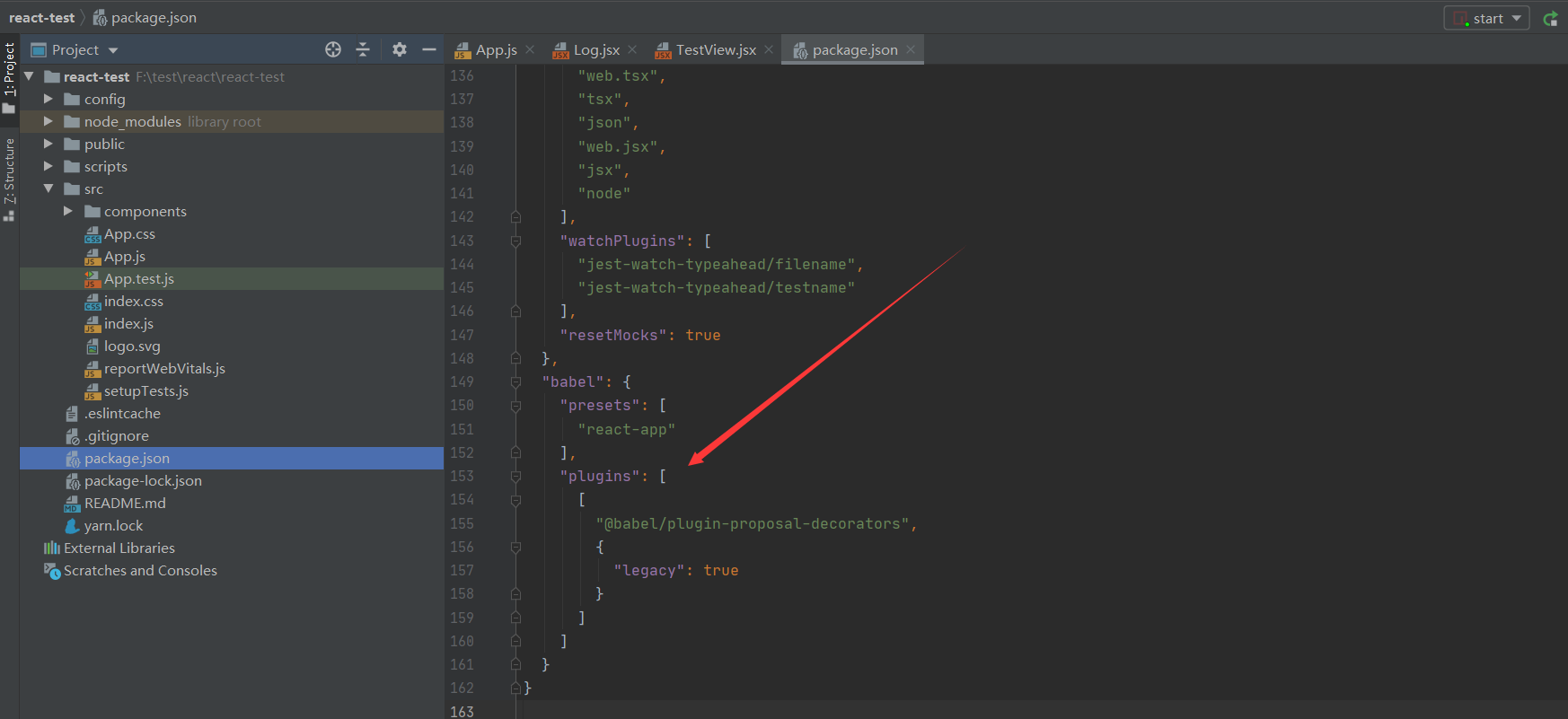Image resolution: width=1568 pixels, height=719 pixels.
Task: Select App.test.js in project tree
Action: tap(139, 278)
